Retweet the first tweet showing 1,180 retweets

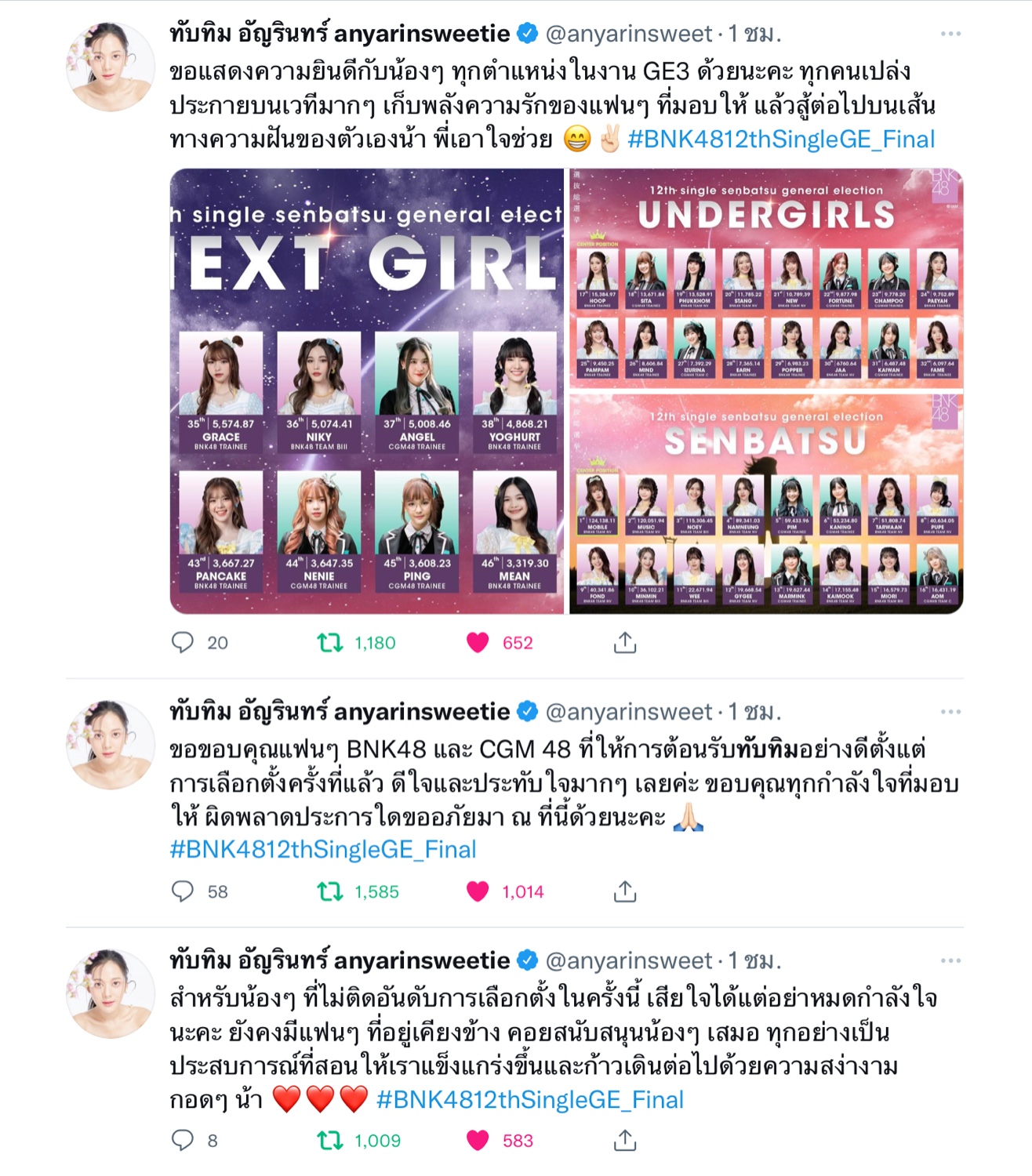330,643
